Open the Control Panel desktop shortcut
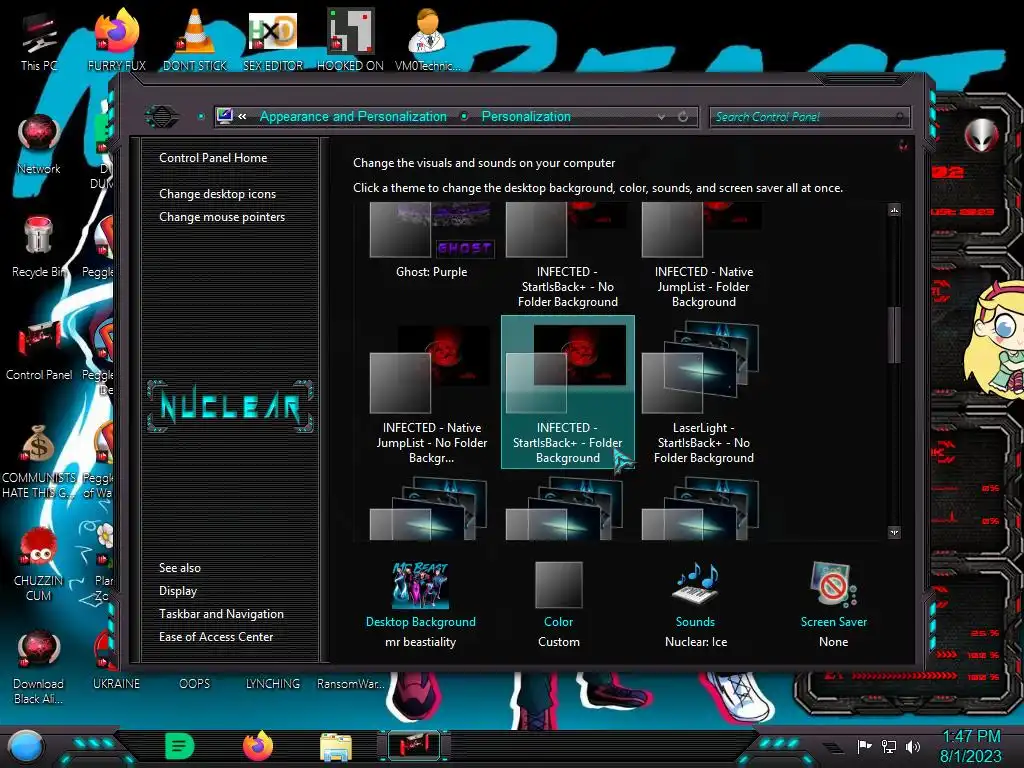The image size is (1024, 768). (39, 350)
